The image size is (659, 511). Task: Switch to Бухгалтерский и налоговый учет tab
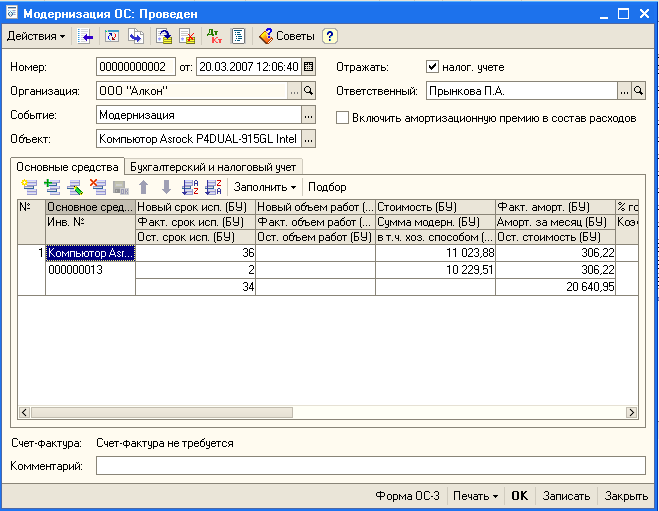(212, 166)
